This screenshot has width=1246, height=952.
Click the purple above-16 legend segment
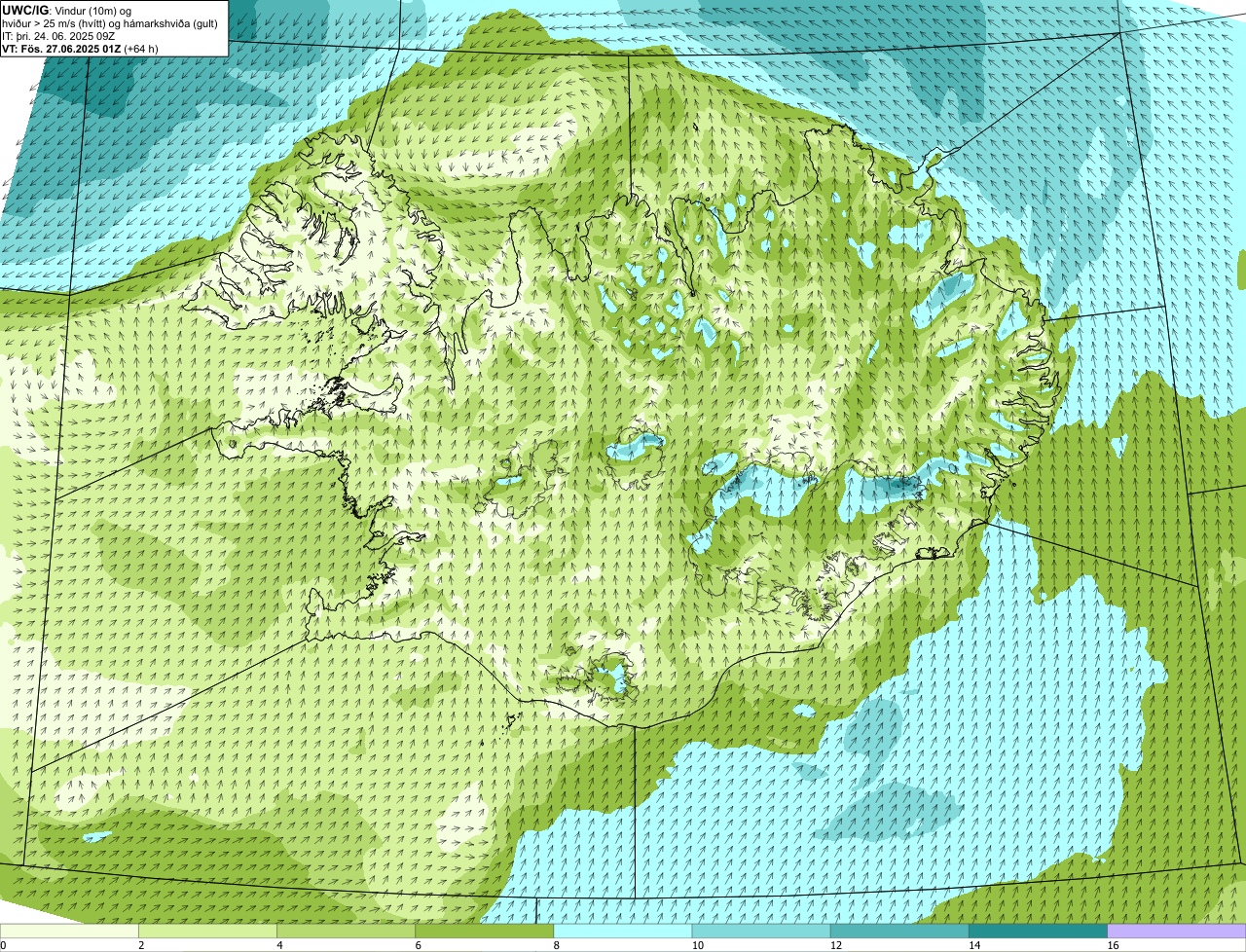coord(1177,931)
